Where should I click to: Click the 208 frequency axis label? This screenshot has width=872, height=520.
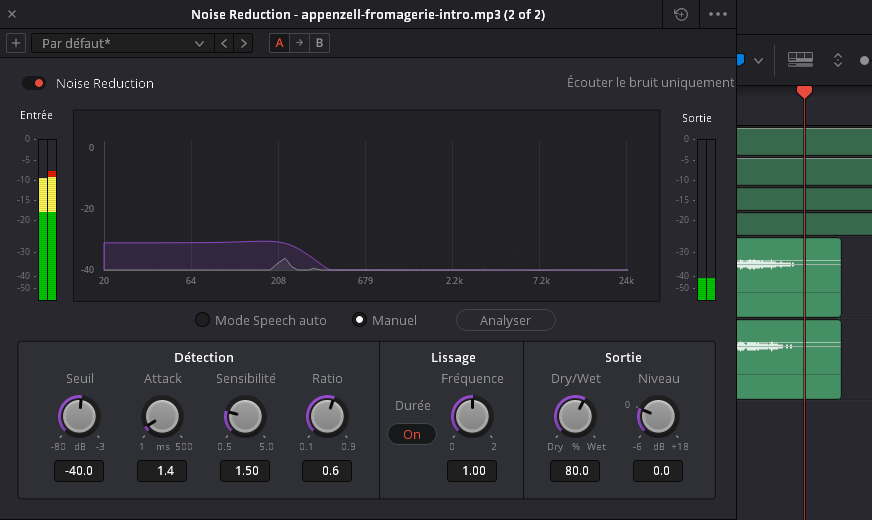point(278,281)
